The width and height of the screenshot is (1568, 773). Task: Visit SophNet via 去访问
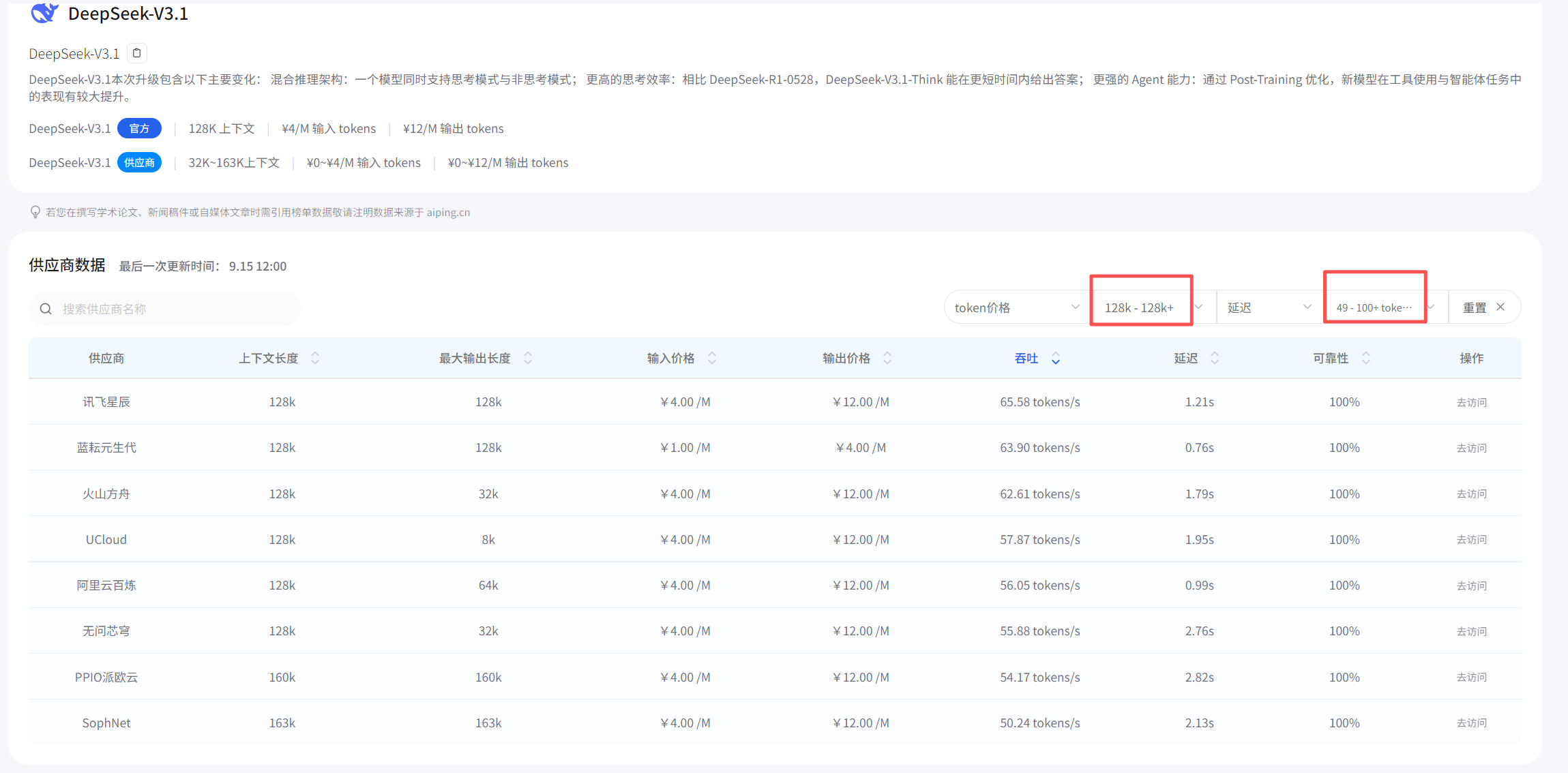pyautogui.click(x=1471, y=723)
